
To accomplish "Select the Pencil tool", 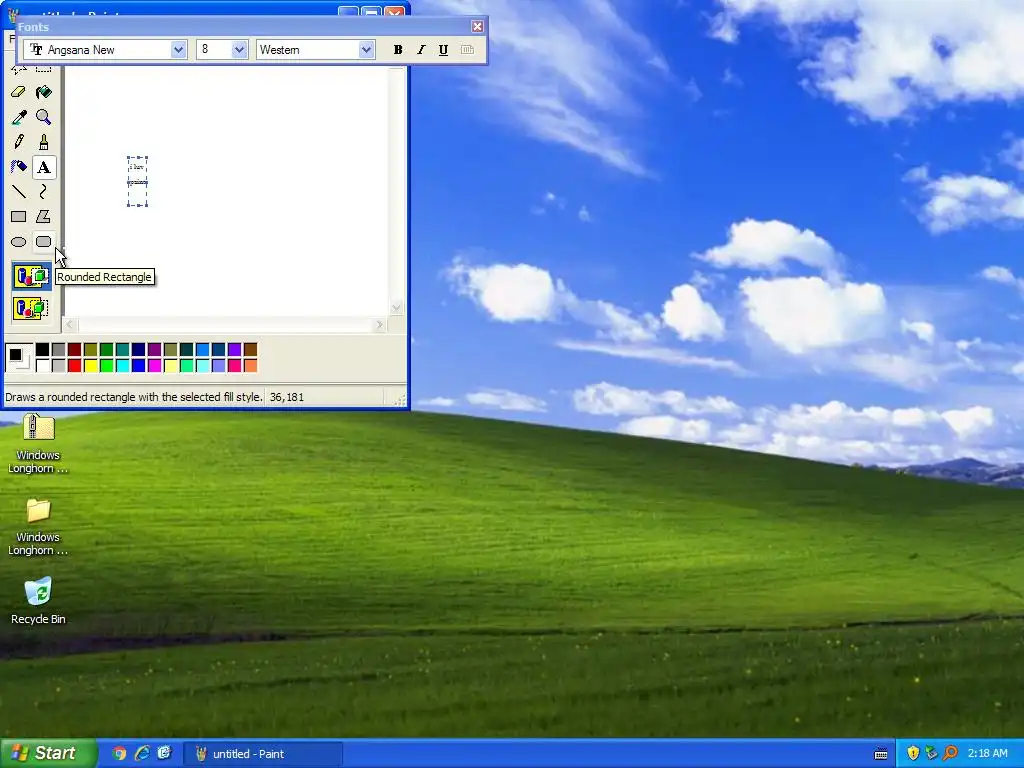I will tap(18, 142).
